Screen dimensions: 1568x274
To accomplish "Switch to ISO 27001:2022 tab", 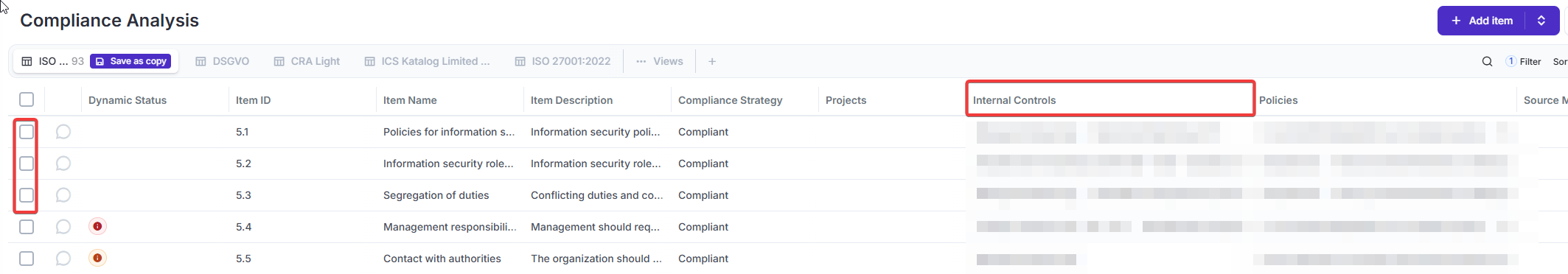I will tap(562, 61).
